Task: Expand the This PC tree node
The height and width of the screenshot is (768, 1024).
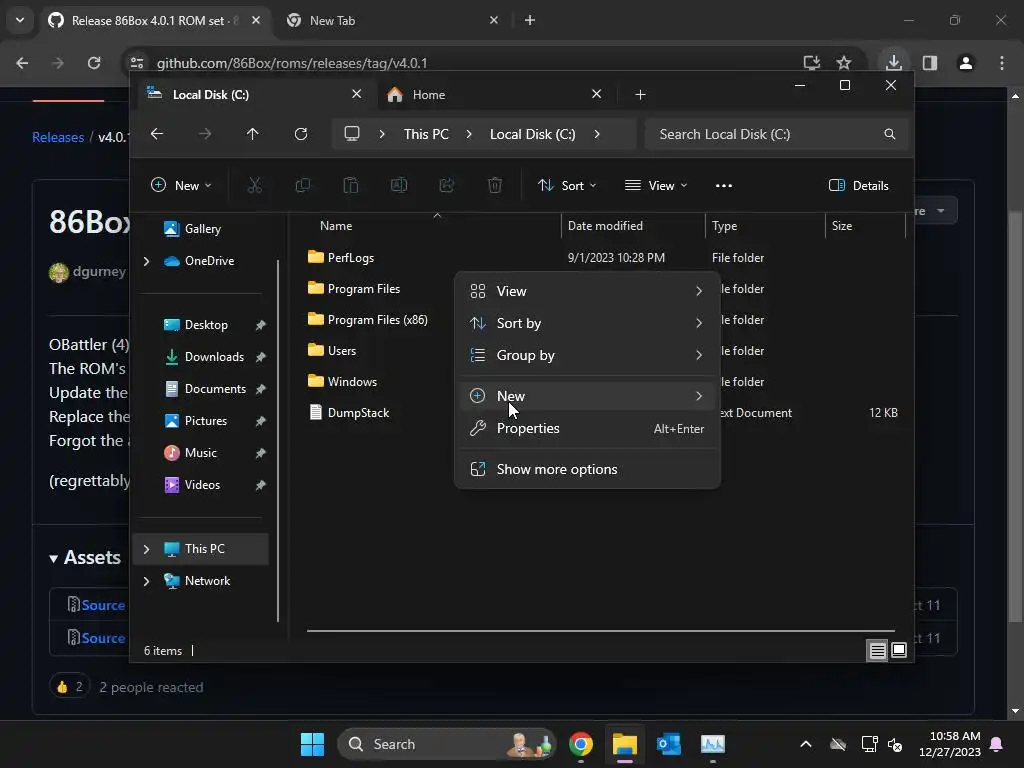Action: tap(146, 549)
